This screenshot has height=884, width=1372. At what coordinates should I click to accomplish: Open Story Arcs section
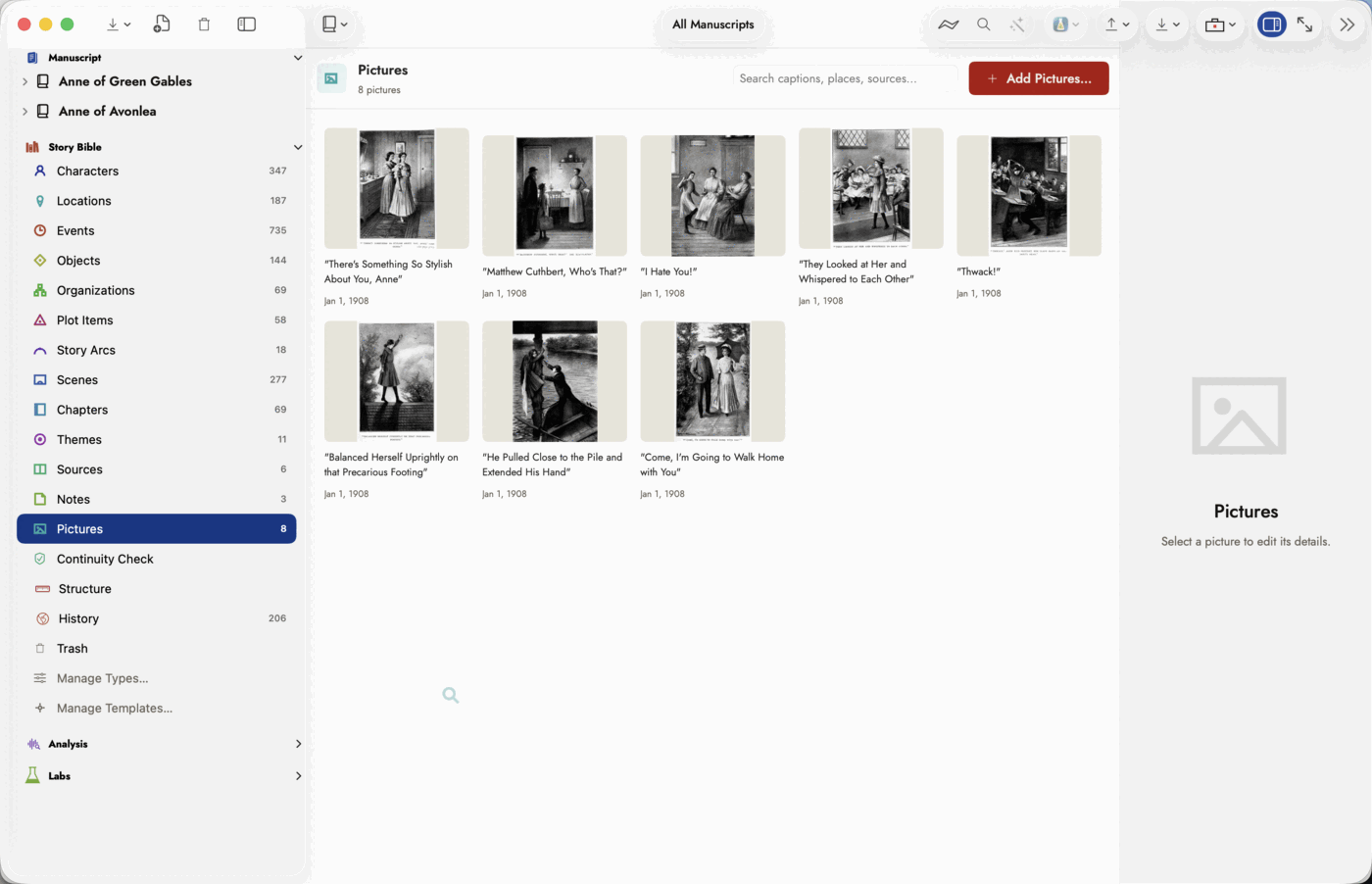coord(157,350)
